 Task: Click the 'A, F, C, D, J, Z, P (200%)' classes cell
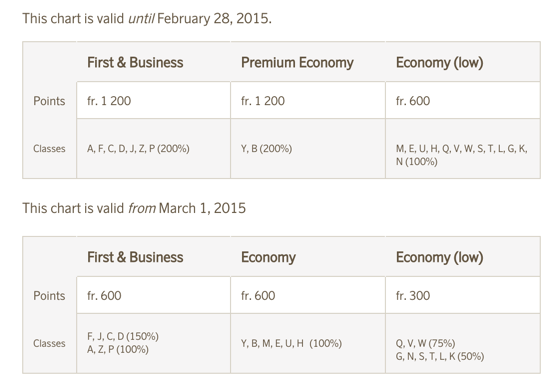(x=153, y=149)
